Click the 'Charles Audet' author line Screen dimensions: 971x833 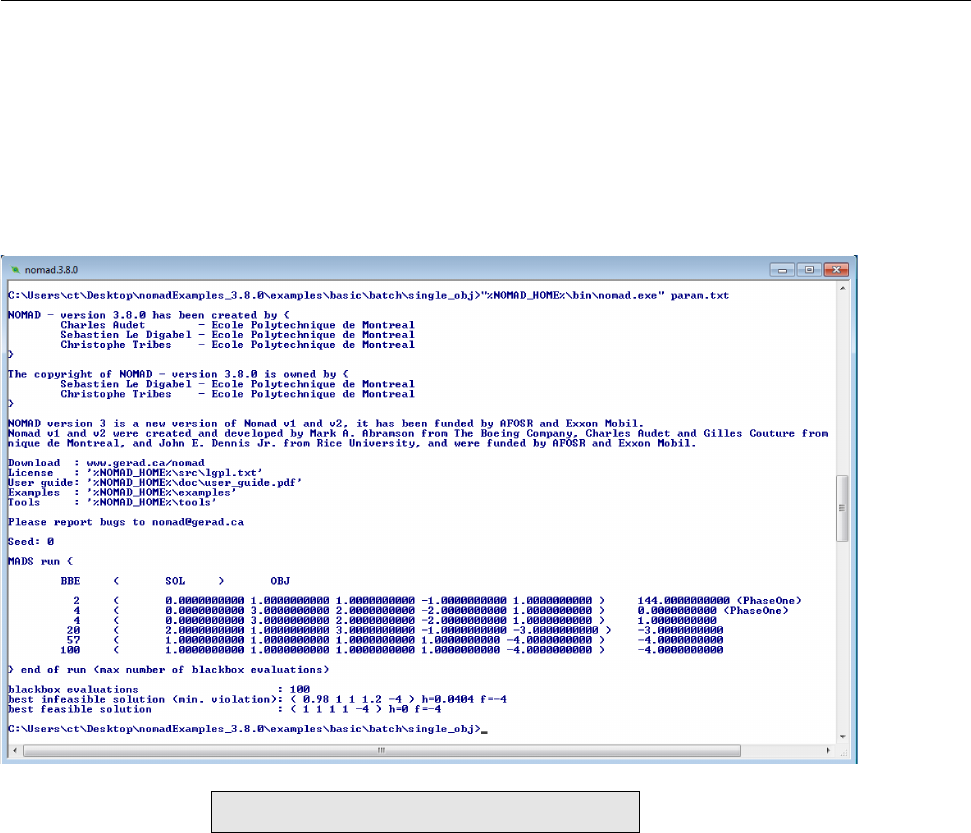[237, 325]
